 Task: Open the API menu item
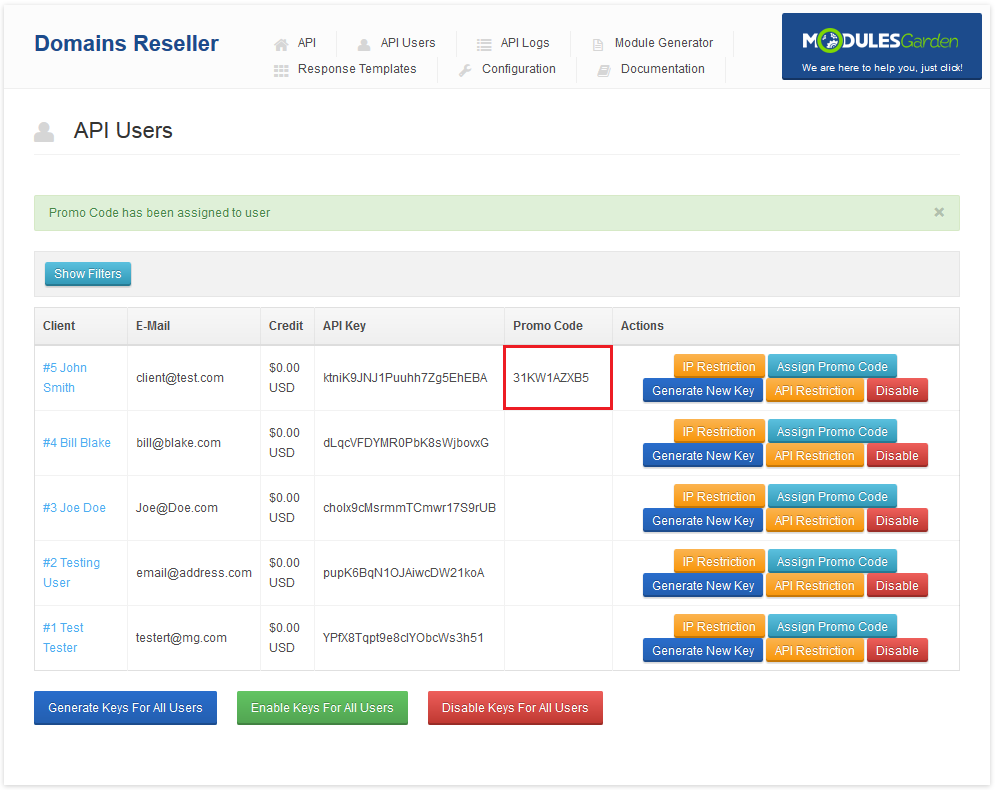pyautogui.click(x=306, y=43)
